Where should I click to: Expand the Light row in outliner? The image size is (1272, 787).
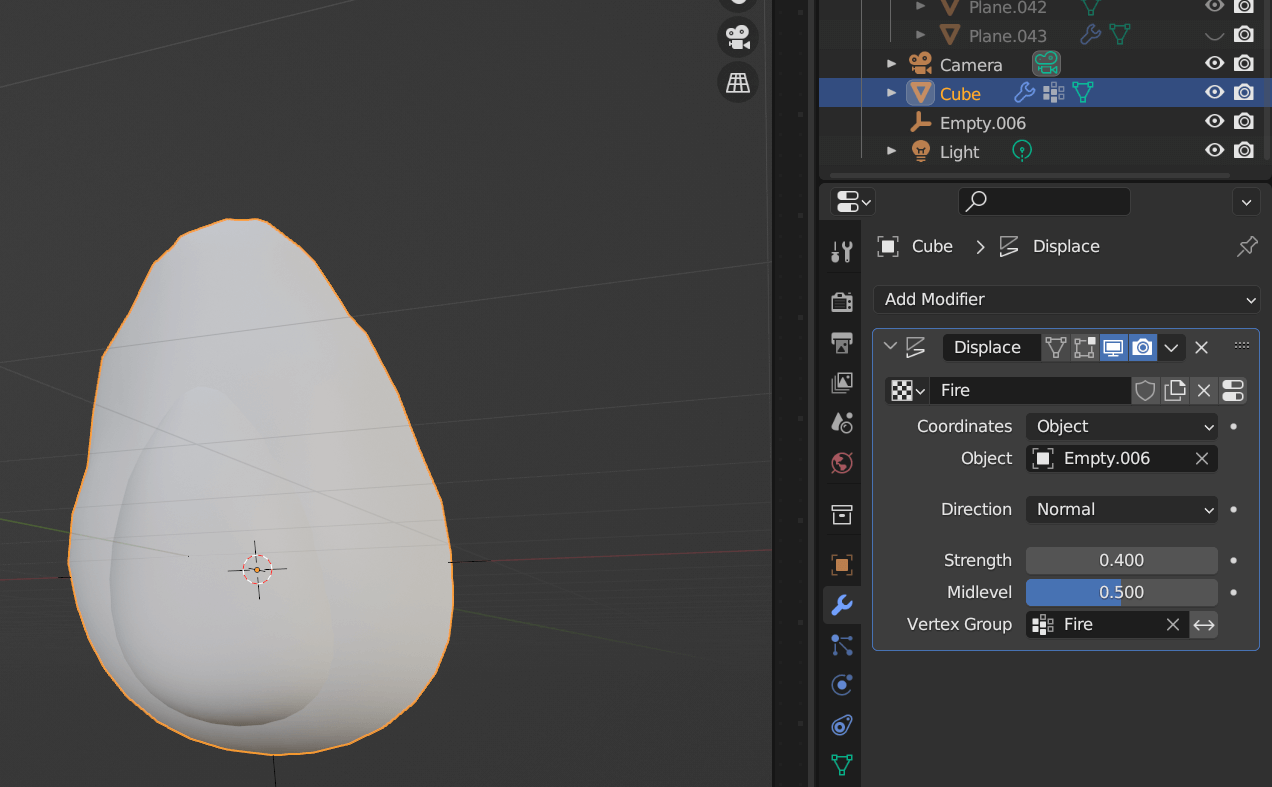coord(892,151)
